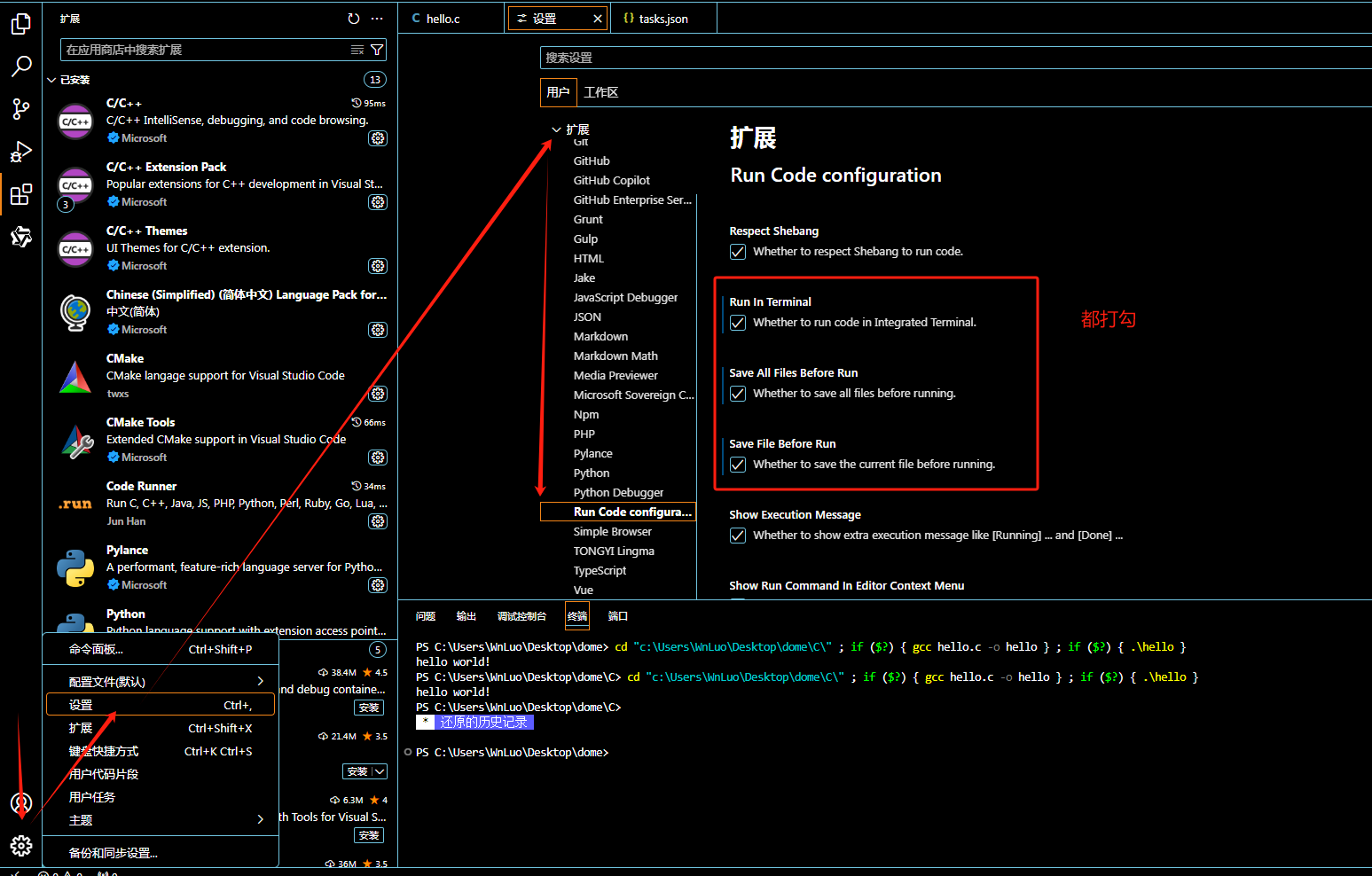Open manage gear for CMake Tools
The height and width of the screenshot is (876, 1372).
(378, 458)
